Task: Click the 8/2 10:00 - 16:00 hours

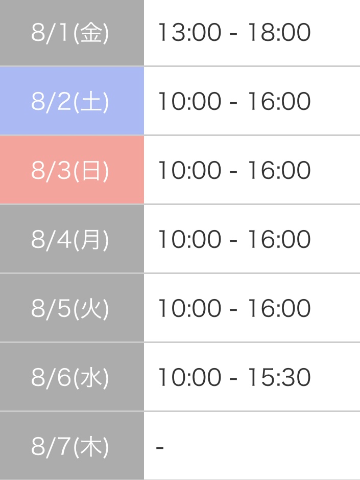Action: tap(234, 101)
